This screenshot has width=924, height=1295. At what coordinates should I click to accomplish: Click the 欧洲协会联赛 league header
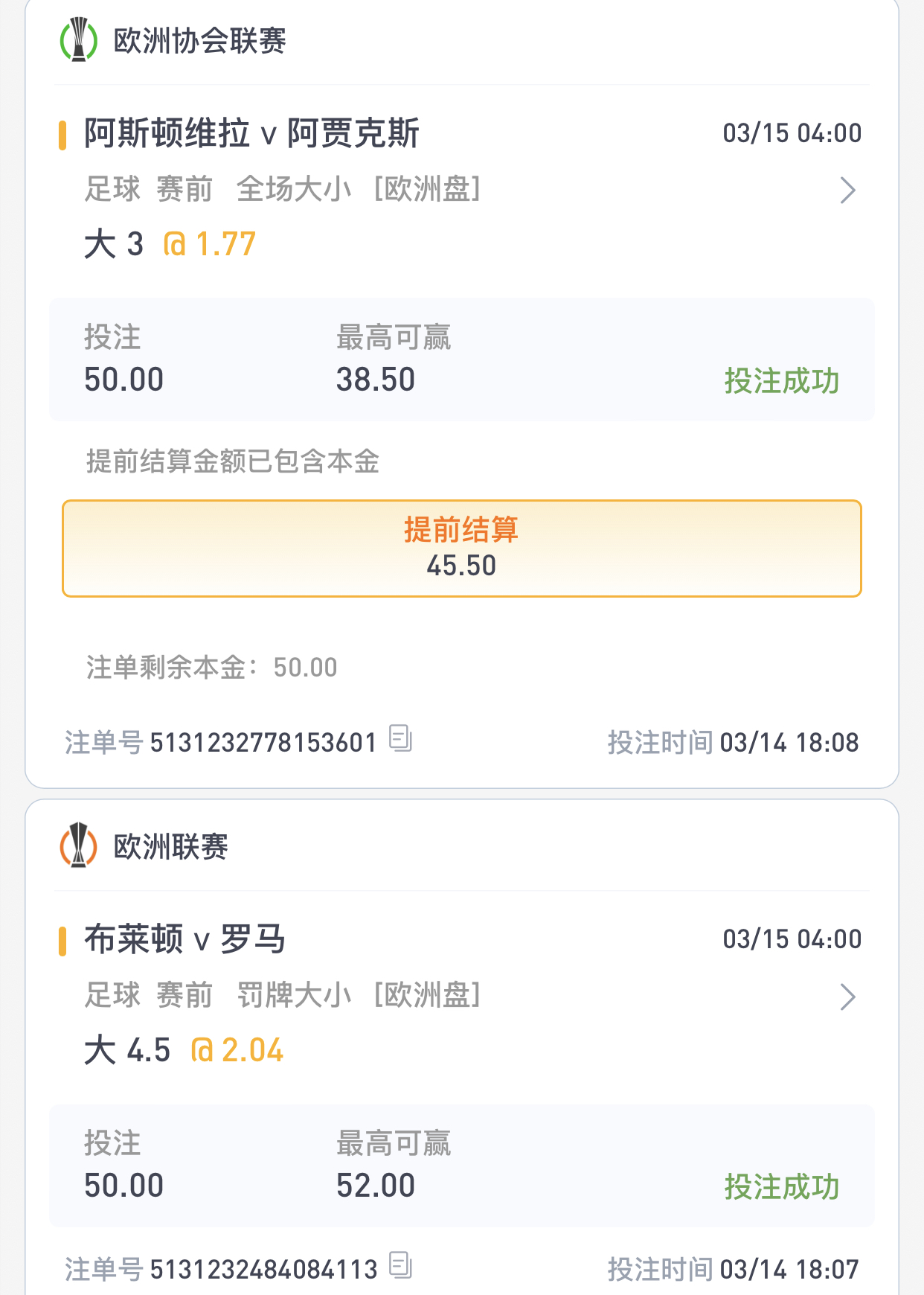199,41
